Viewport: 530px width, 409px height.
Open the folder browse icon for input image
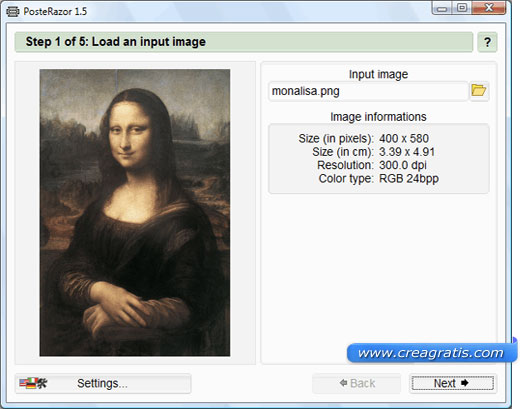pyautogui.click(x=478, y=91)
